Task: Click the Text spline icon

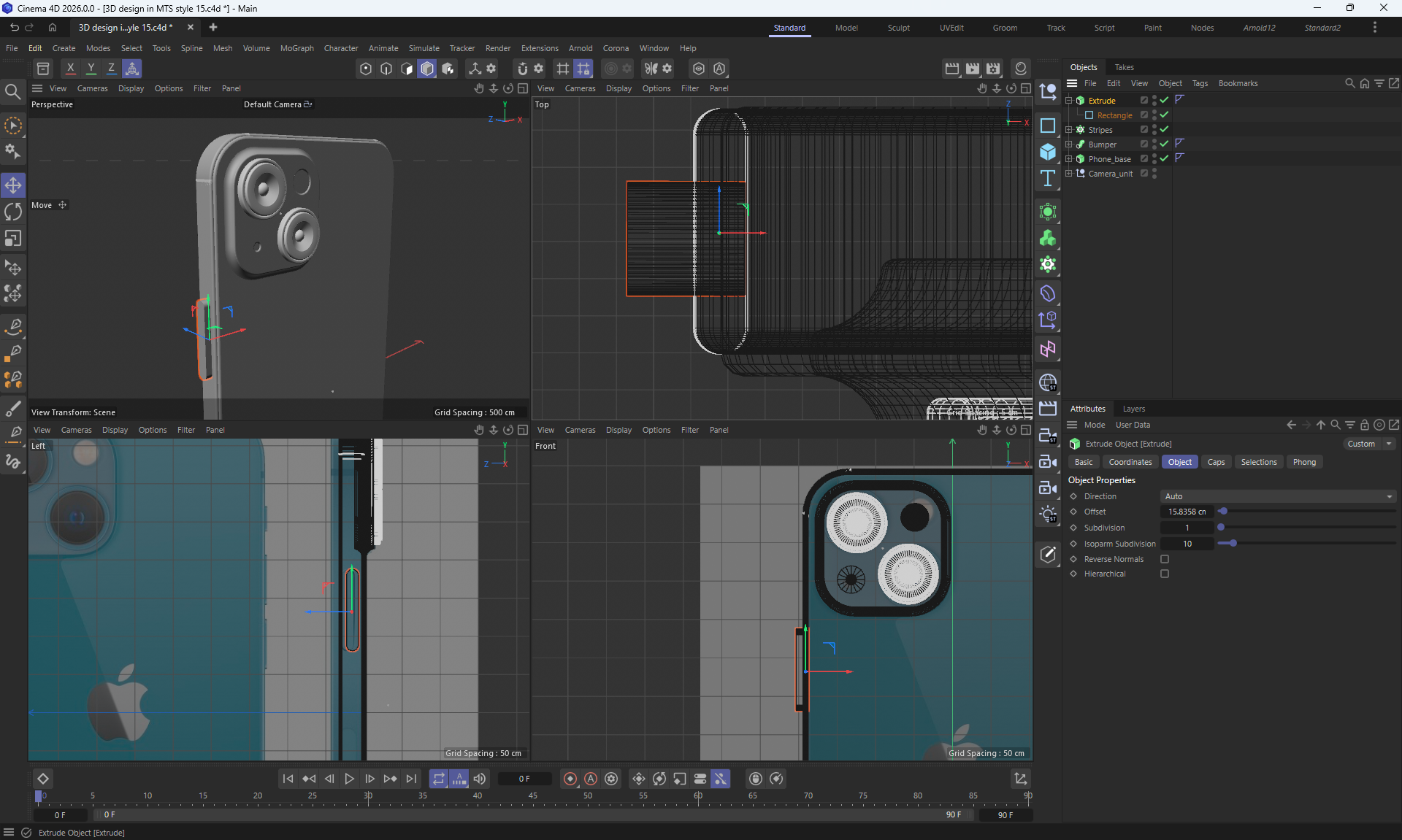Action: click(x=1048, y=178)
